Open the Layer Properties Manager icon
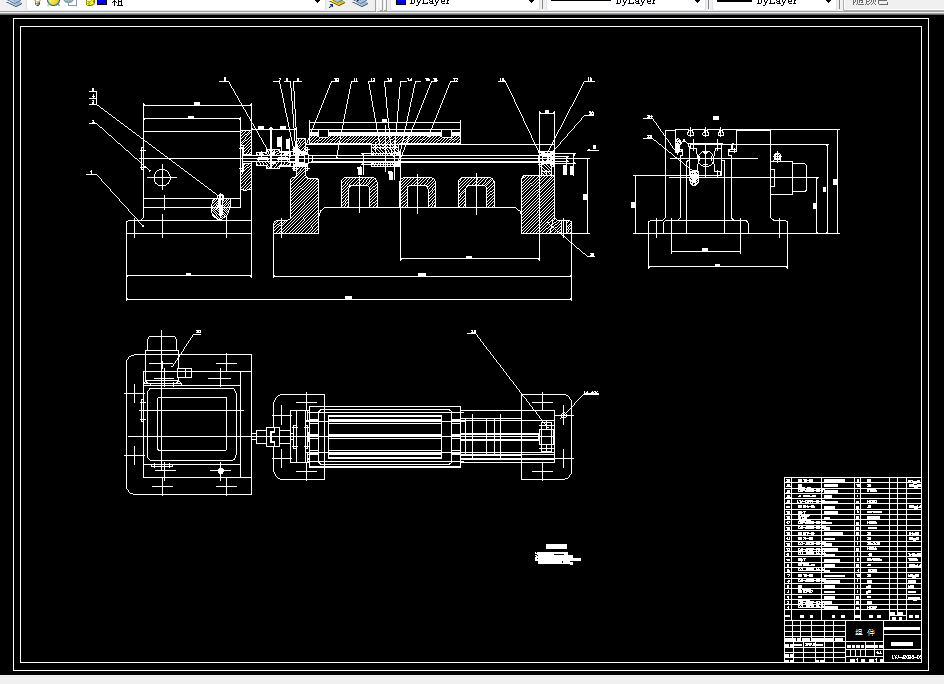The height and width of the screenshot is (684, 944). pos(13,2)
